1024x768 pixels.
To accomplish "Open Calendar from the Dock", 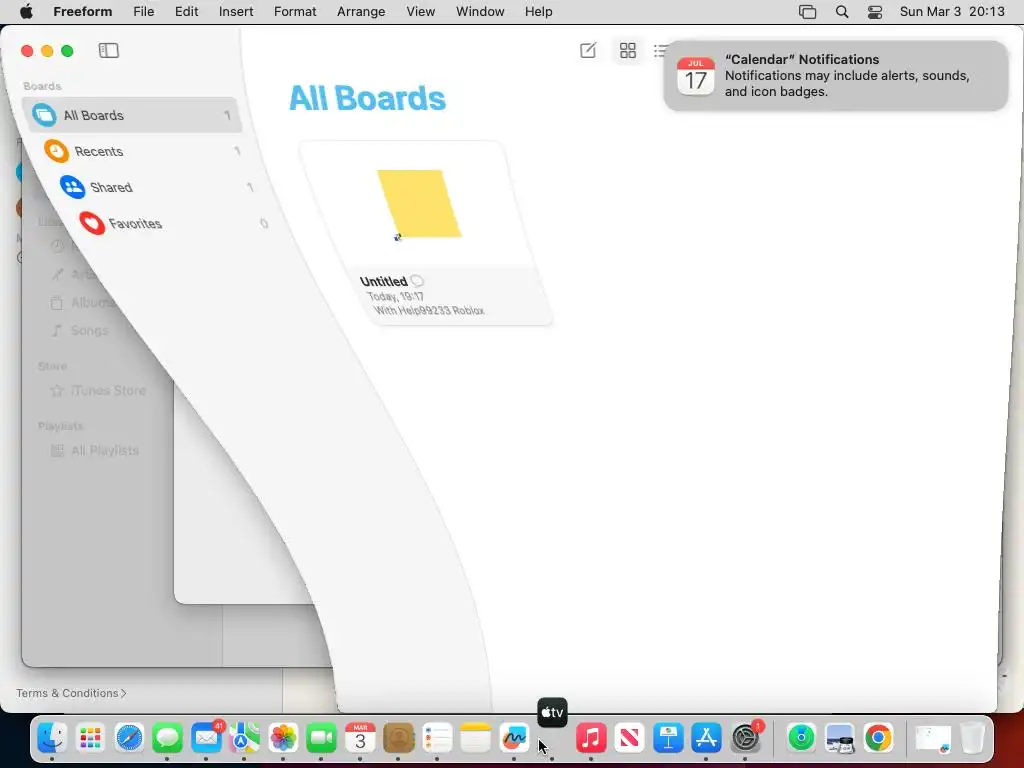I will click(x=360, y=738).
